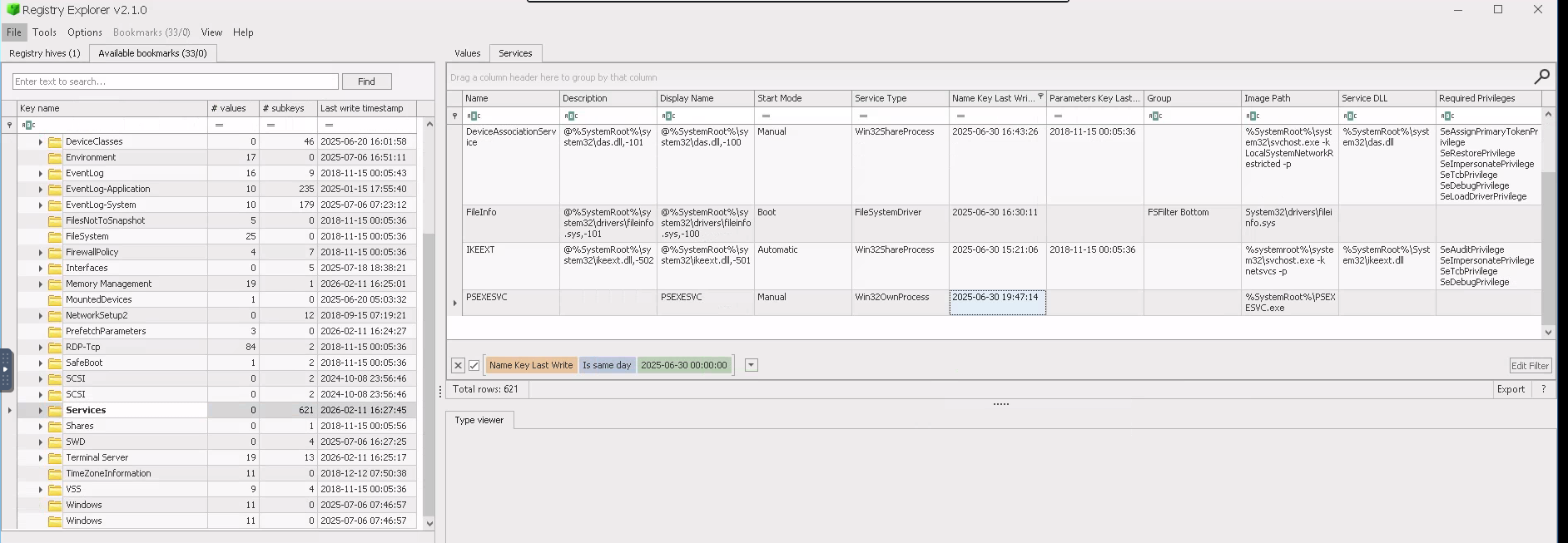The width and height of the screenshot is (1568, 543).
Task: Click the folder icon of Shares key
Action: 55,427
